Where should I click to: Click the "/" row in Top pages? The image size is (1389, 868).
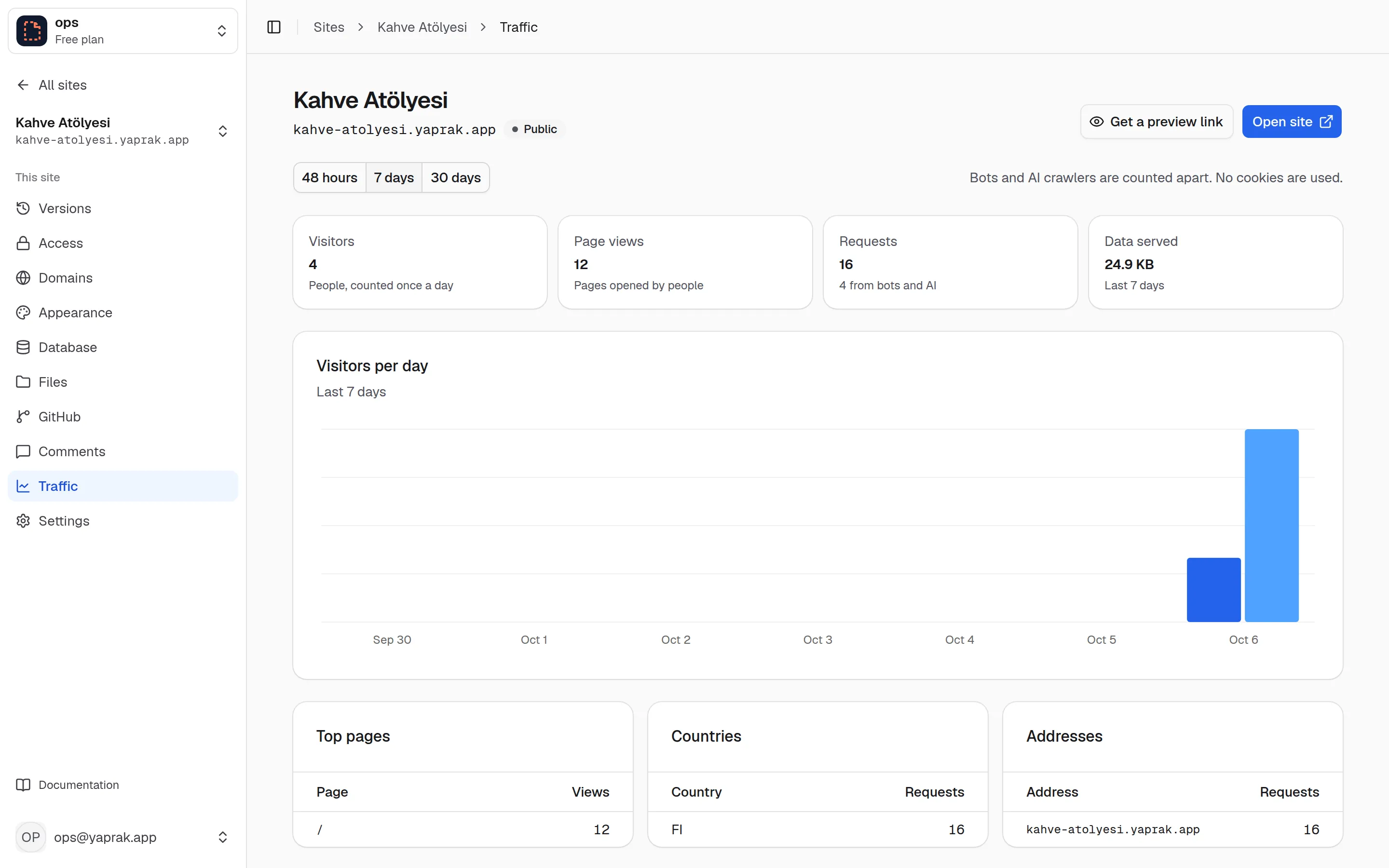[463, 829]
